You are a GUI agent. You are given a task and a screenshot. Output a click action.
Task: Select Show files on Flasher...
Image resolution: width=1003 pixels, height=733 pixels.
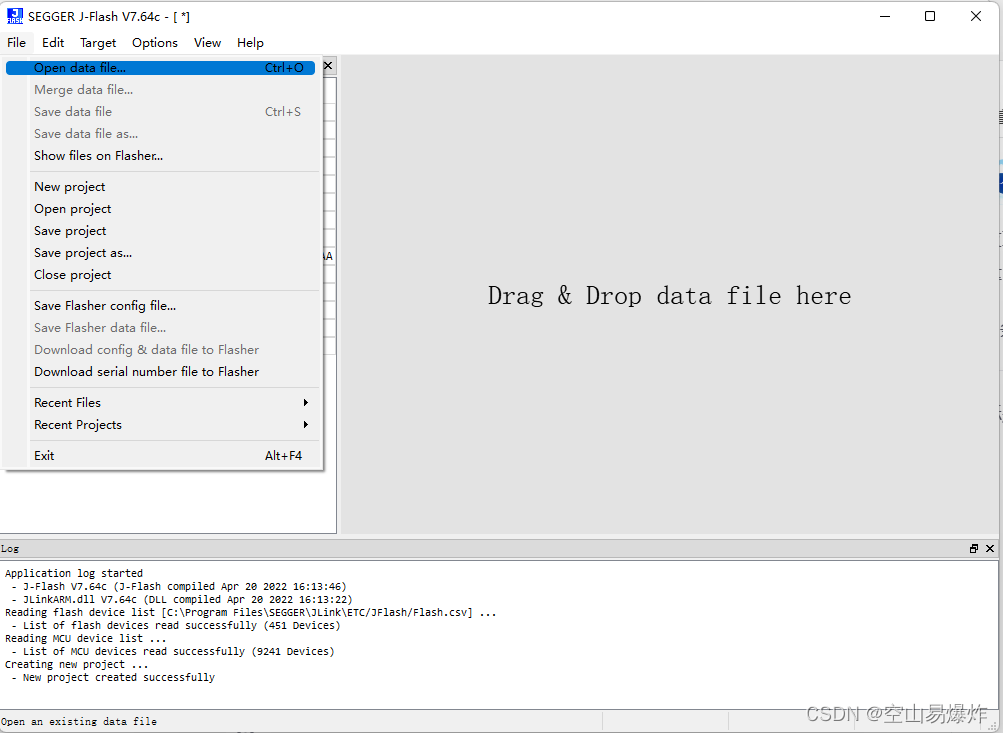[161, 155]
